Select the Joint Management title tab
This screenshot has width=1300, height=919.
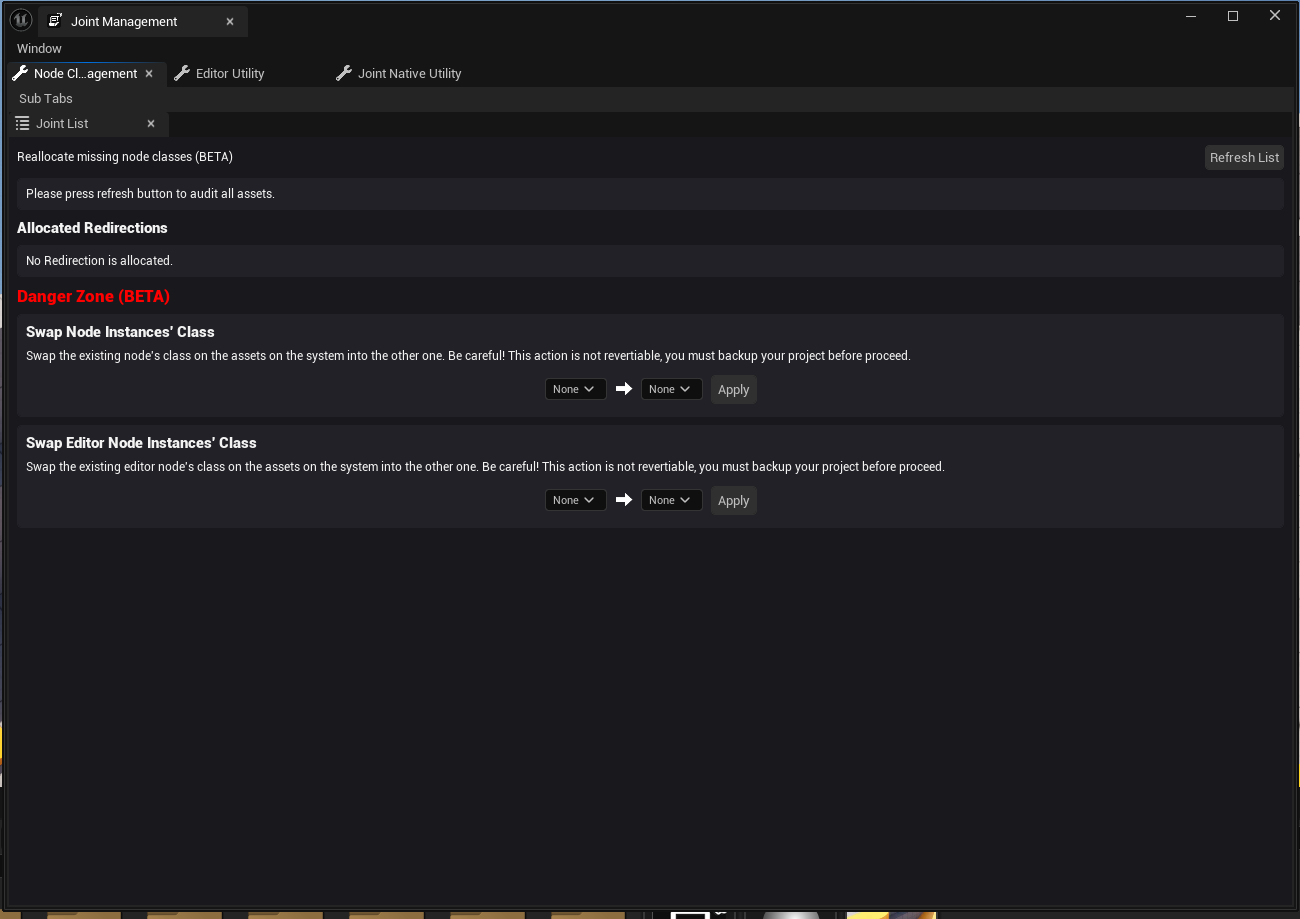pyautogui.click(x=124, y=22)
